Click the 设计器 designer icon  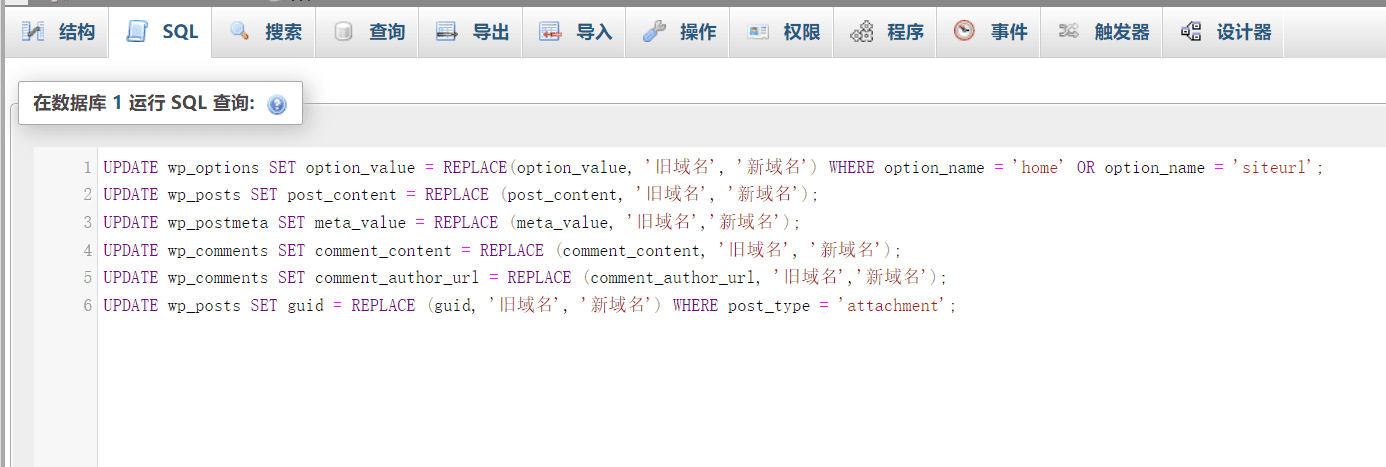click(x=1190, y=32)
